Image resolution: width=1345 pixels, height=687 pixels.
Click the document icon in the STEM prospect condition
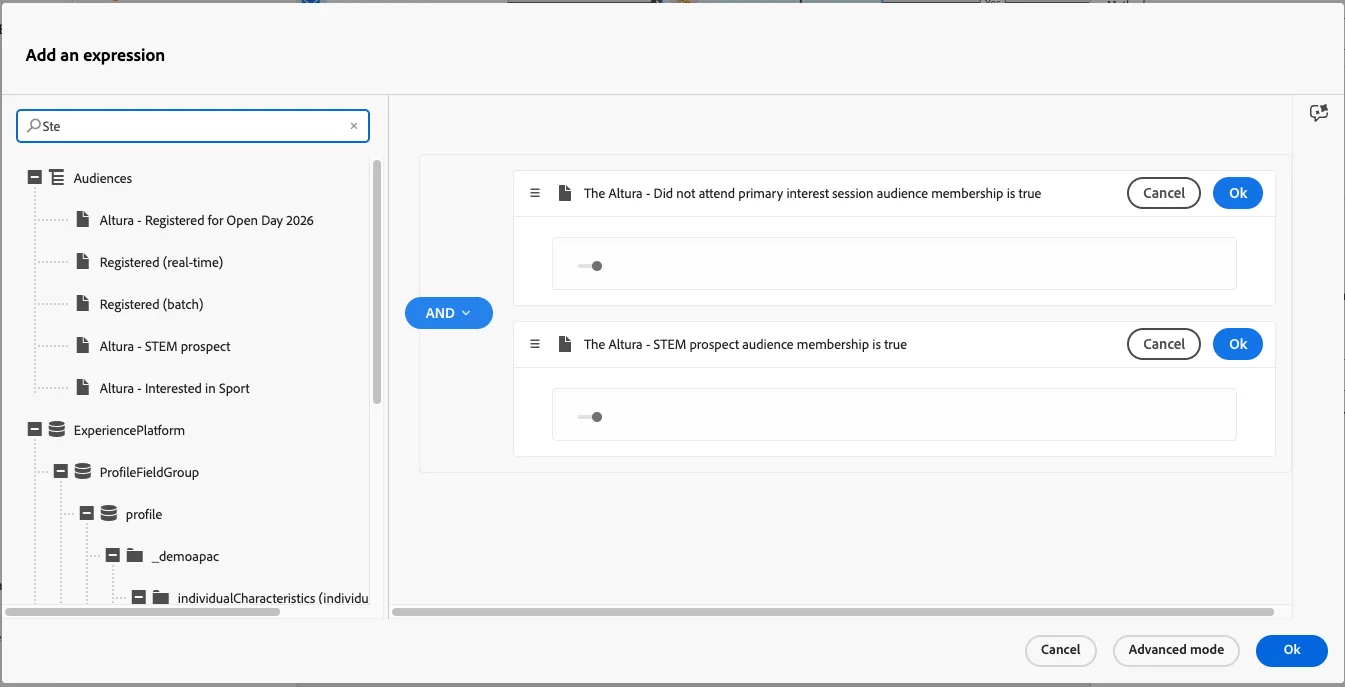pos(565,344)
